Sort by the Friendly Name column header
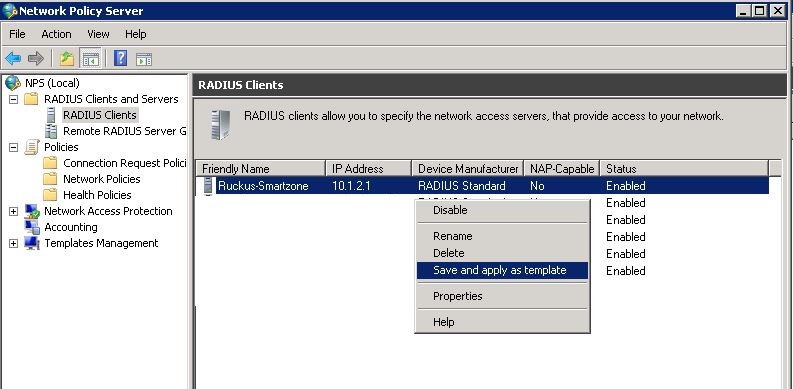793x389 pixels. coord(260,168)
